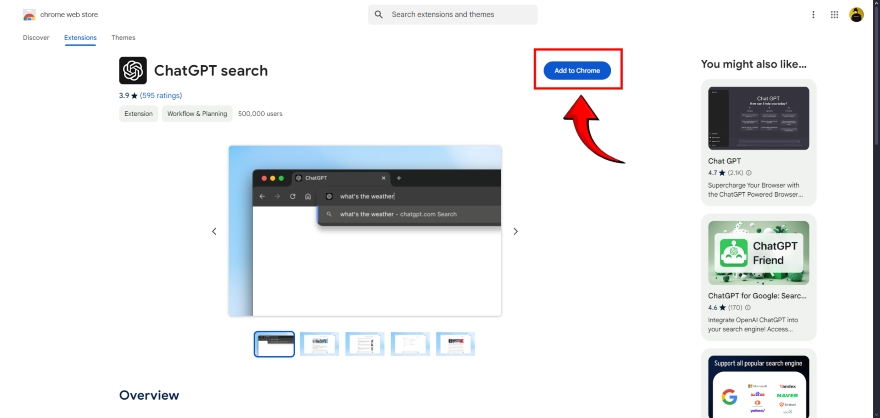
Task: Select the fifth screenshot thumbnail
Action: click(456, 344)
